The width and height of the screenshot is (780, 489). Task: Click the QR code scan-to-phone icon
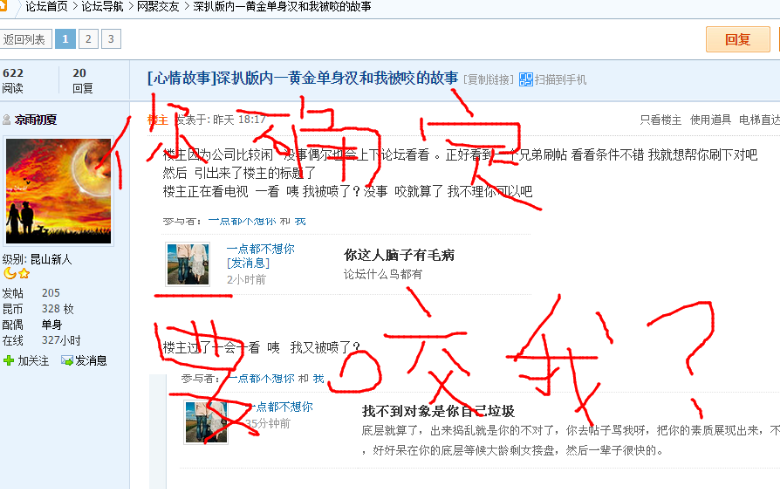pyautogui.click(x=526, y=79)
